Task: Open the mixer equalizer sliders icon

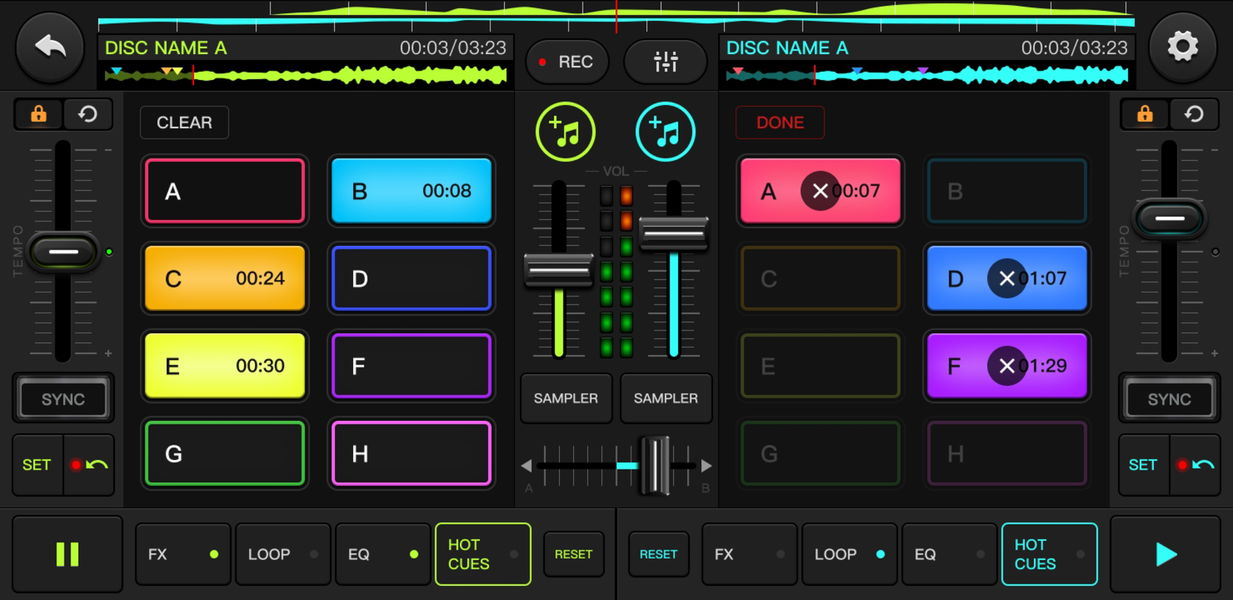Action: point(665,62)
